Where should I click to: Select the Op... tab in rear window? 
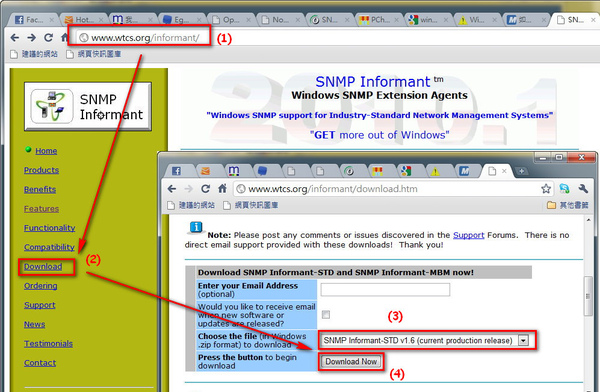click(x=230, y=19)
